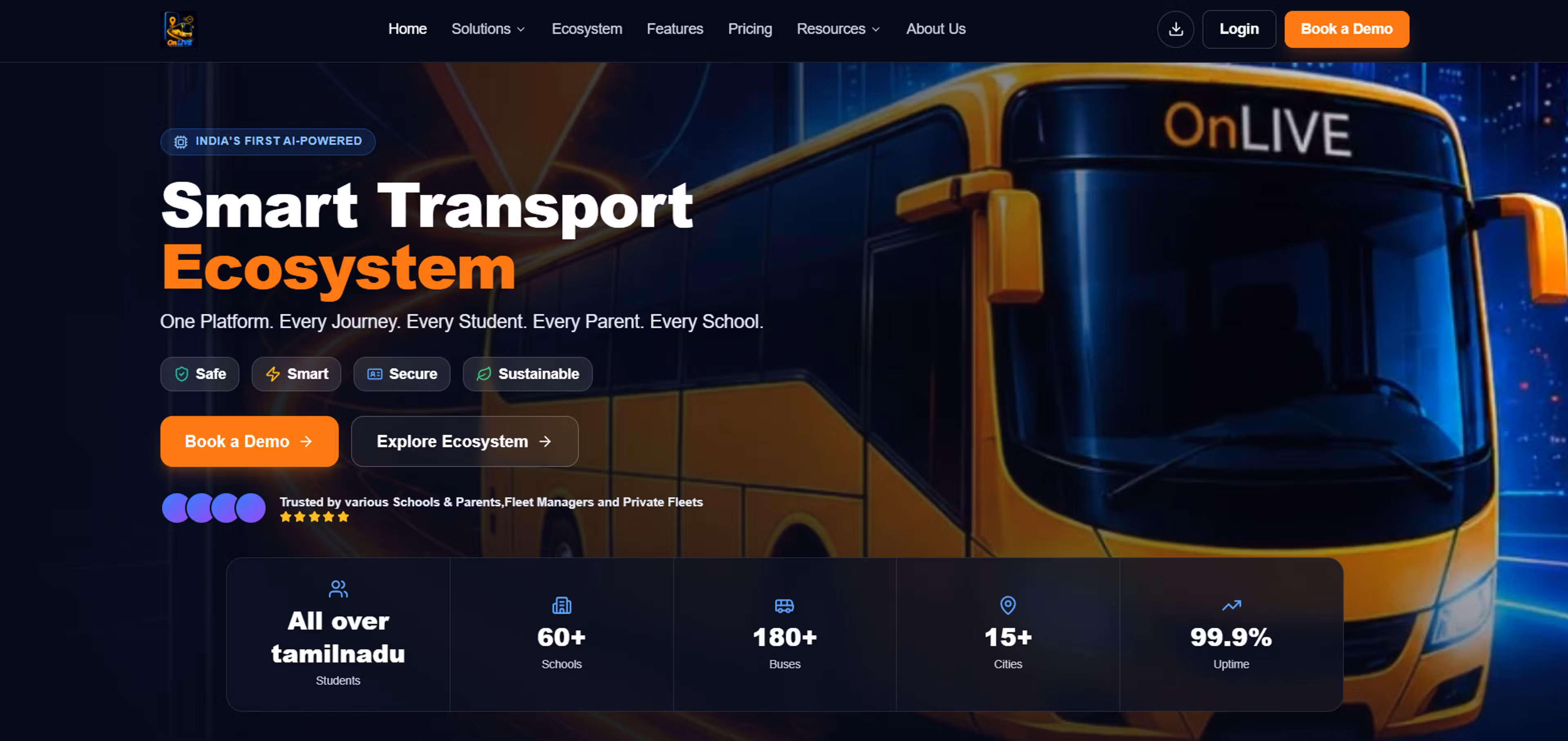The width and height of the screenshot is (1568, 741).
Task: Click the 'Buses' stat label
Action: [x=784, y=664]
